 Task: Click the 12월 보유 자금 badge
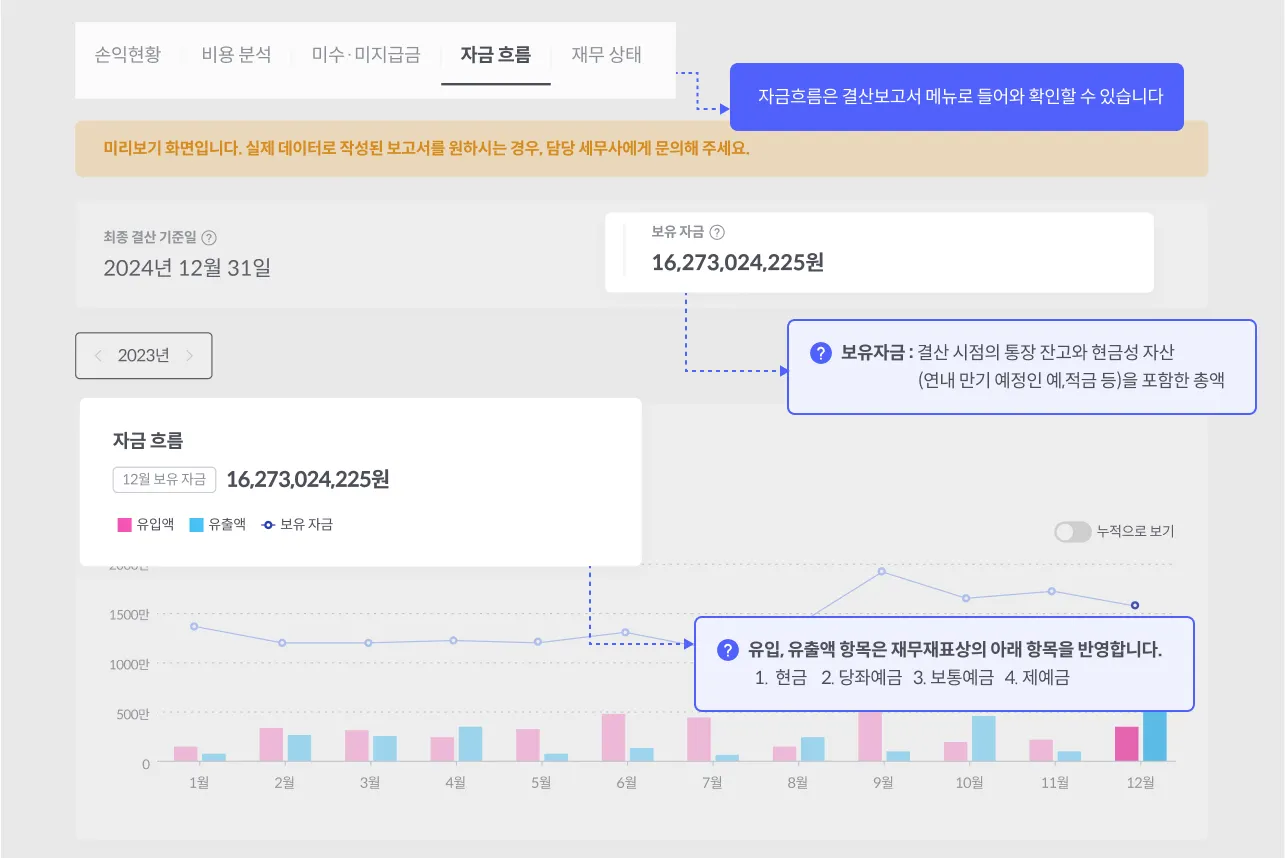coord(165,480)
